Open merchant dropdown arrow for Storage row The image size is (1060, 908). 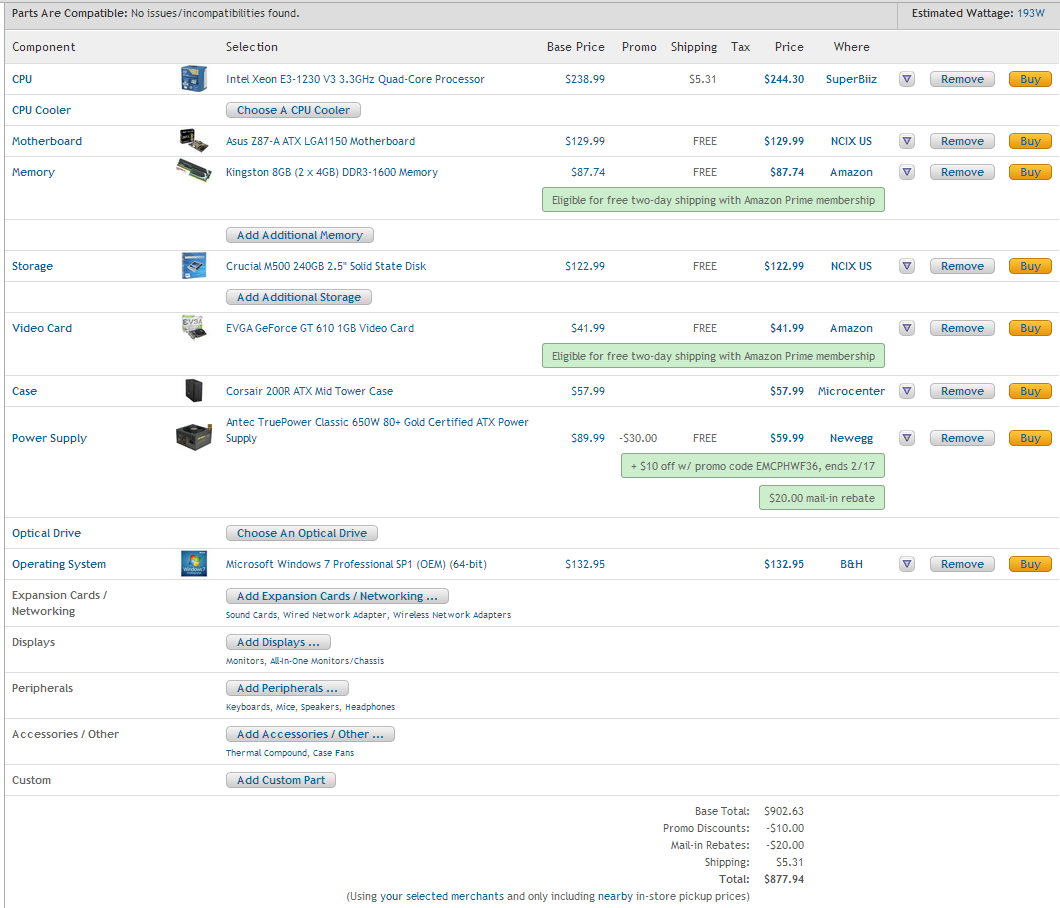[907, 266]
